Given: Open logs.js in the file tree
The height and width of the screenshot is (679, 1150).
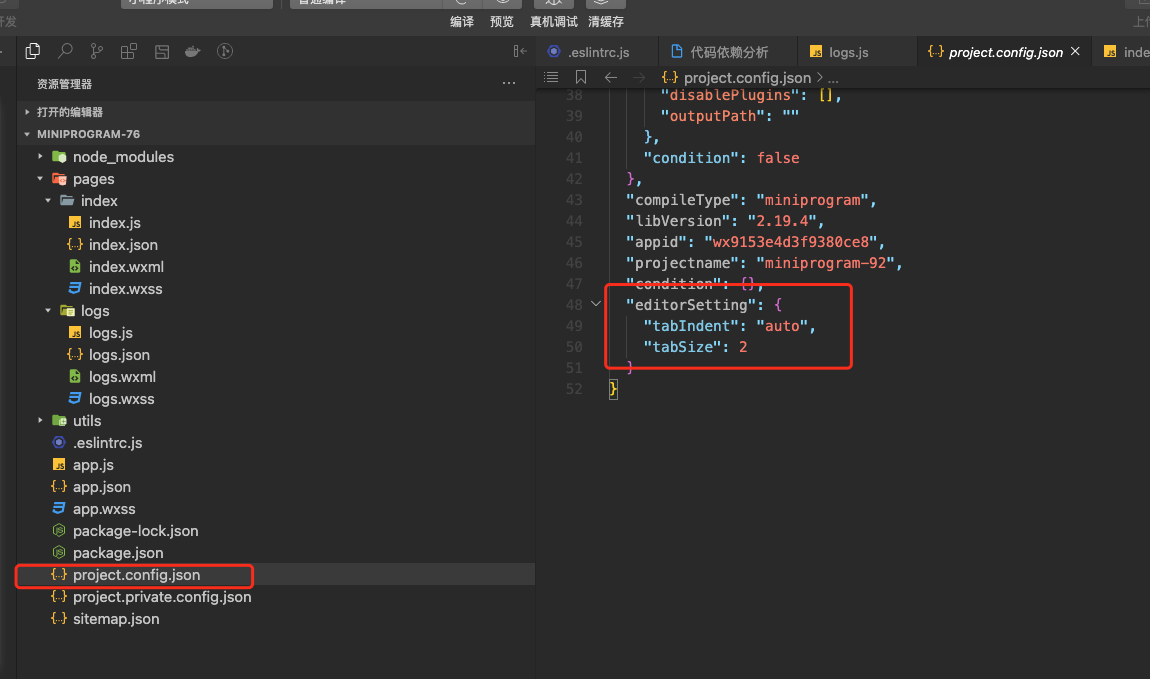Looking at the screenshot, I should tap(111, 333).
